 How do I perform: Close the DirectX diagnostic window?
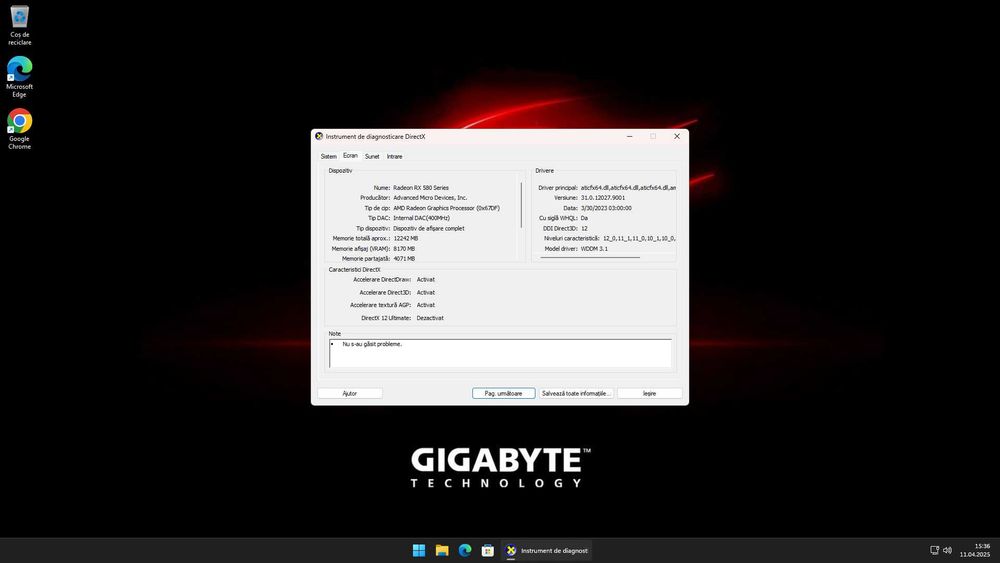point(677,136)
